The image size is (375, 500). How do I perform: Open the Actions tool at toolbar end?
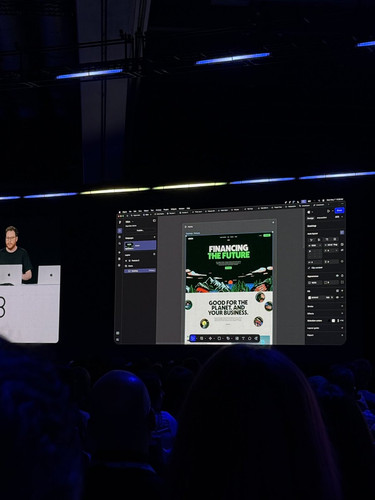pos(256,338)
